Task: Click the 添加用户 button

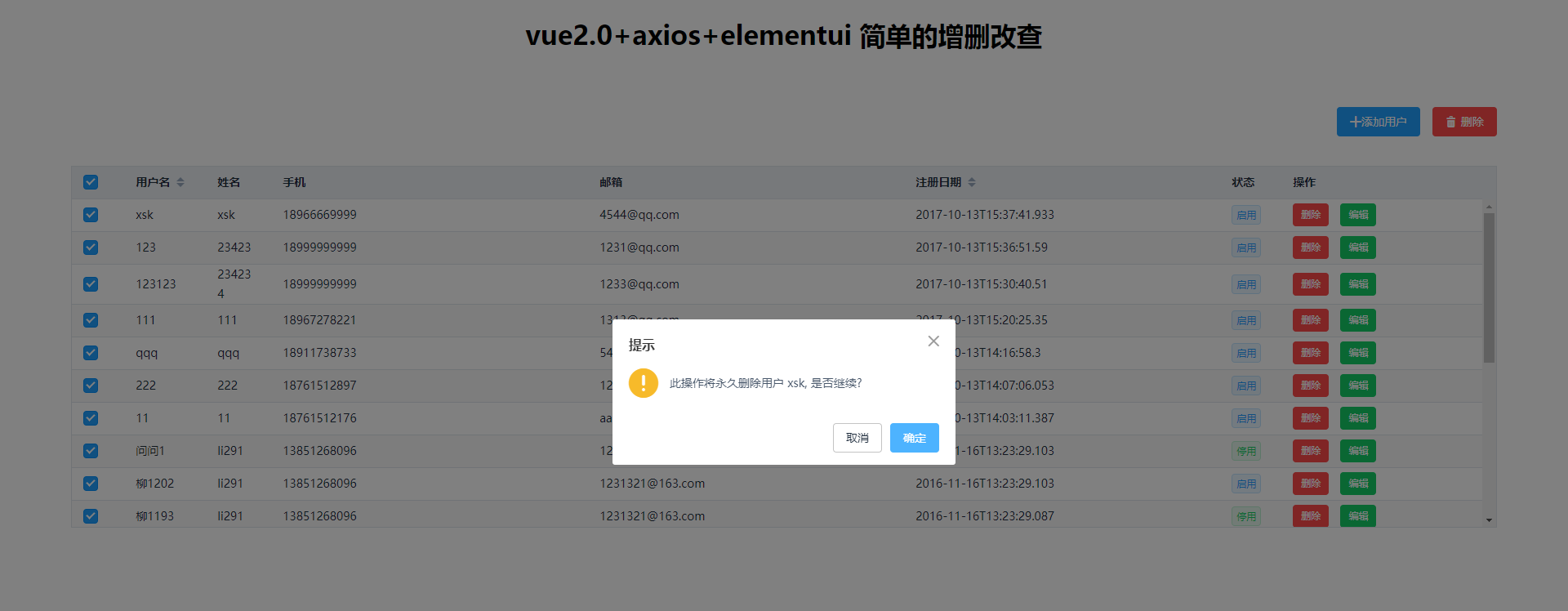Action: (x=1379, y=122)
